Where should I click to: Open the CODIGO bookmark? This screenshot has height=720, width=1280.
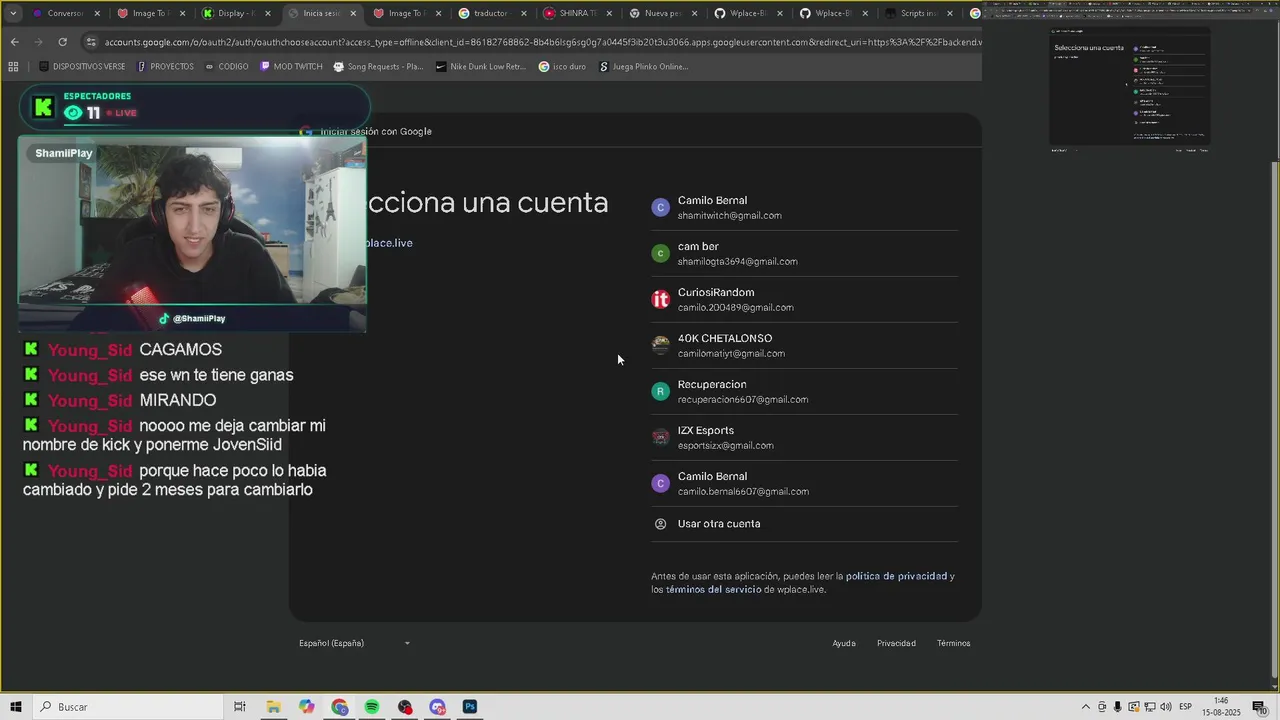(226, 67)
